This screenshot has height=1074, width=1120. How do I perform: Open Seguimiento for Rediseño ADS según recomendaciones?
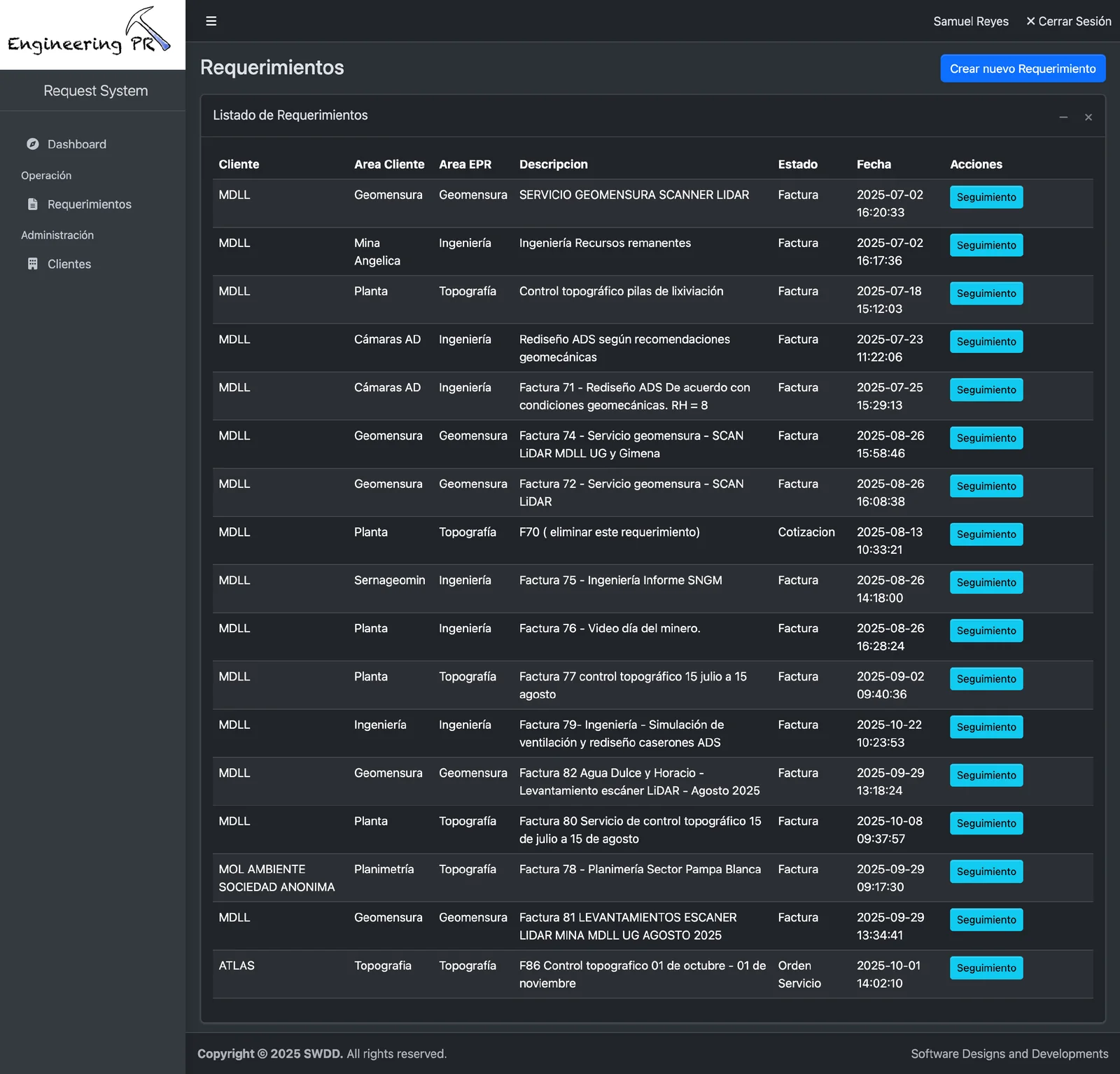[x=986, y=342]
